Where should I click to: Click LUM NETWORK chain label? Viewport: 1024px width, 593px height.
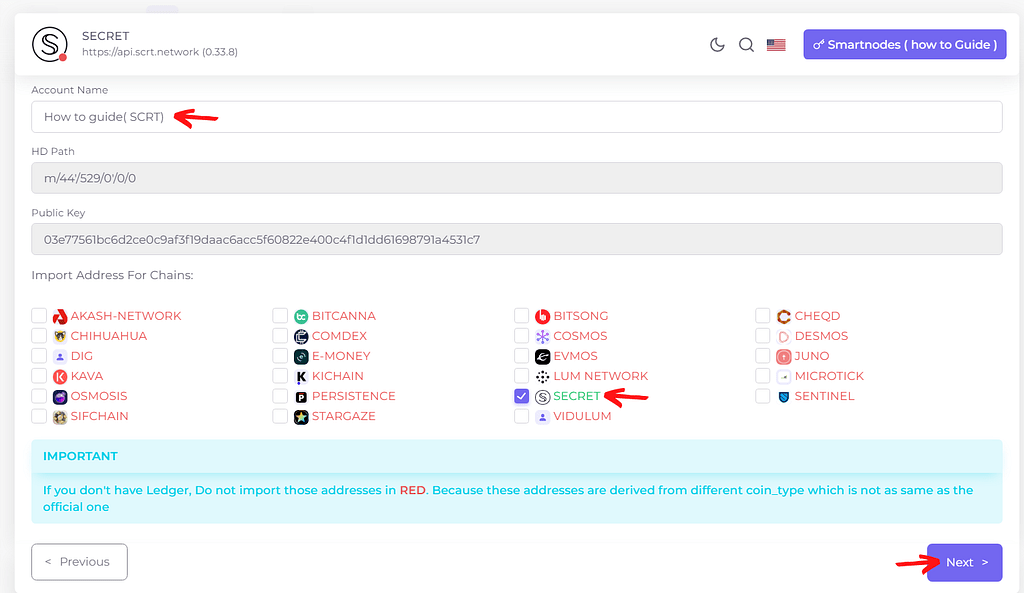pos(601,376)
